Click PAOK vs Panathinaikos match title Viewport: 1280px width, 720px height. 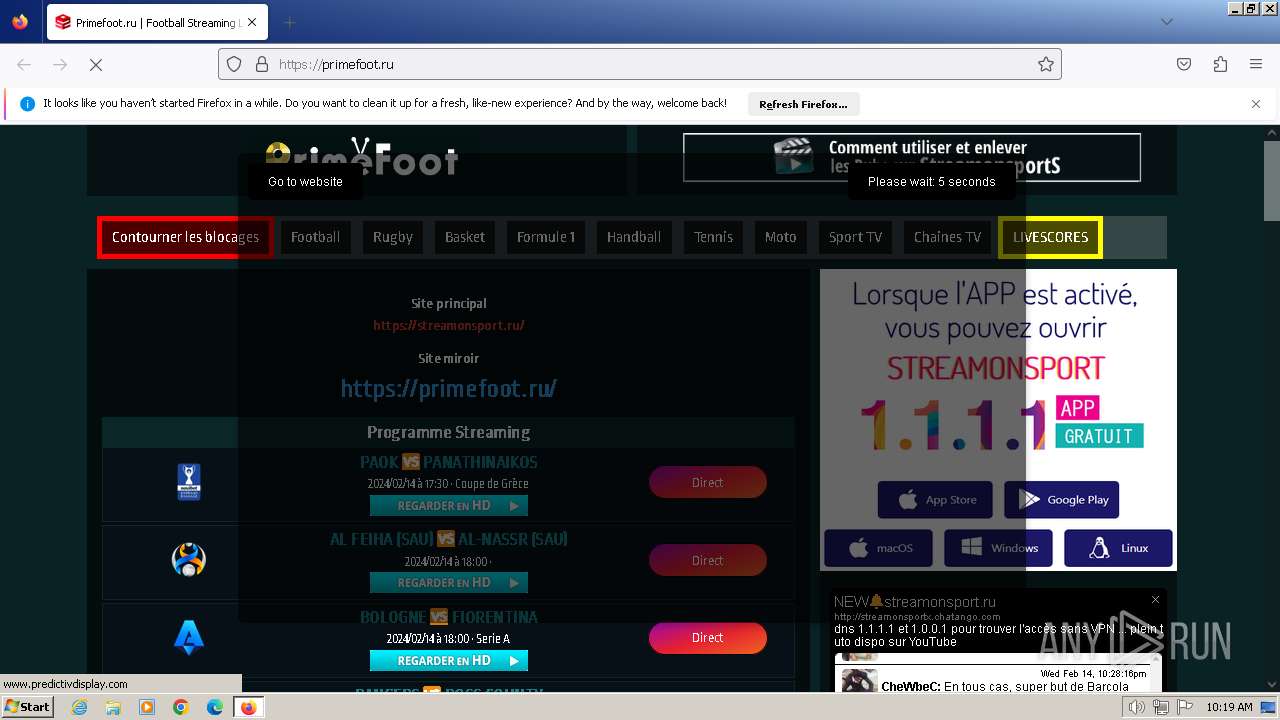click(x=449, y=462)
